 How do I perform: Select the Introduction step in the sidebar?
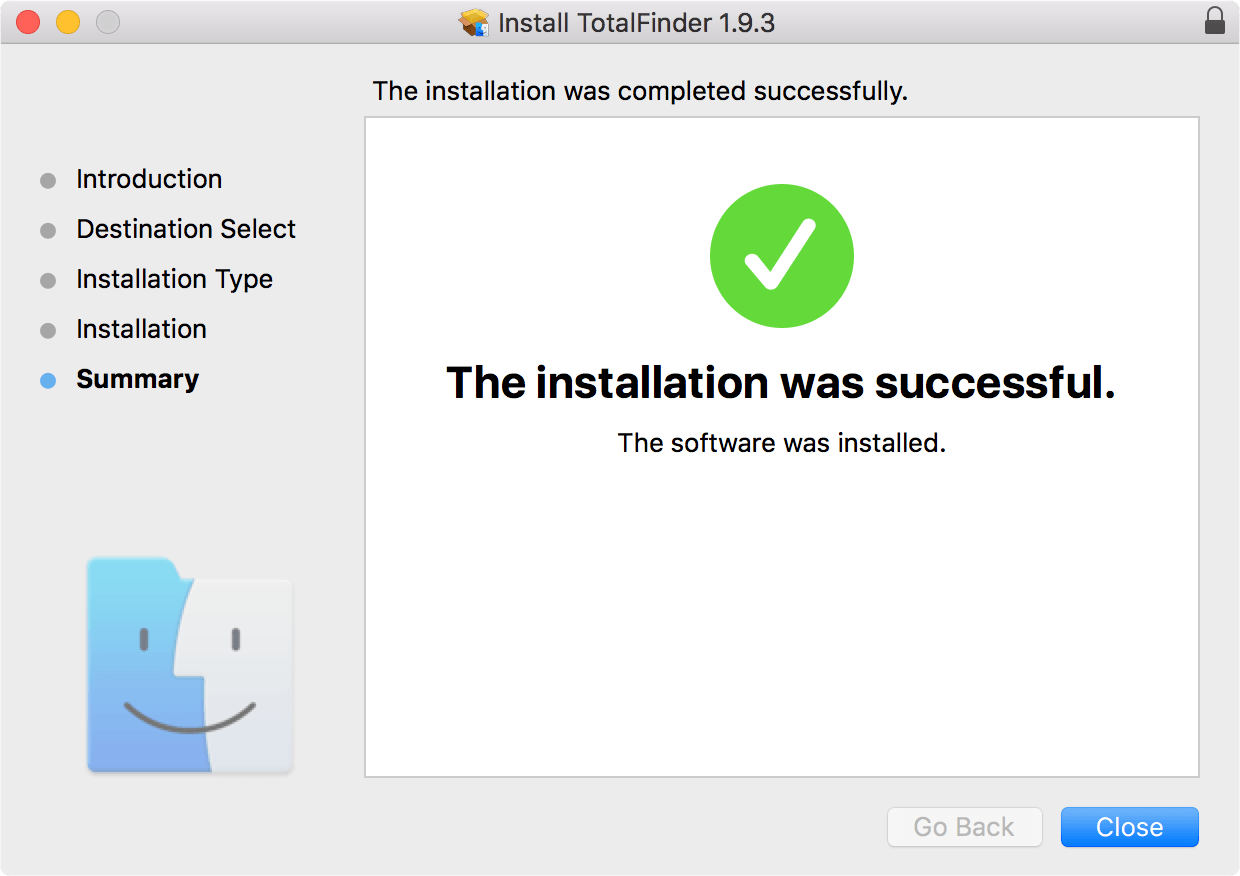149,179
